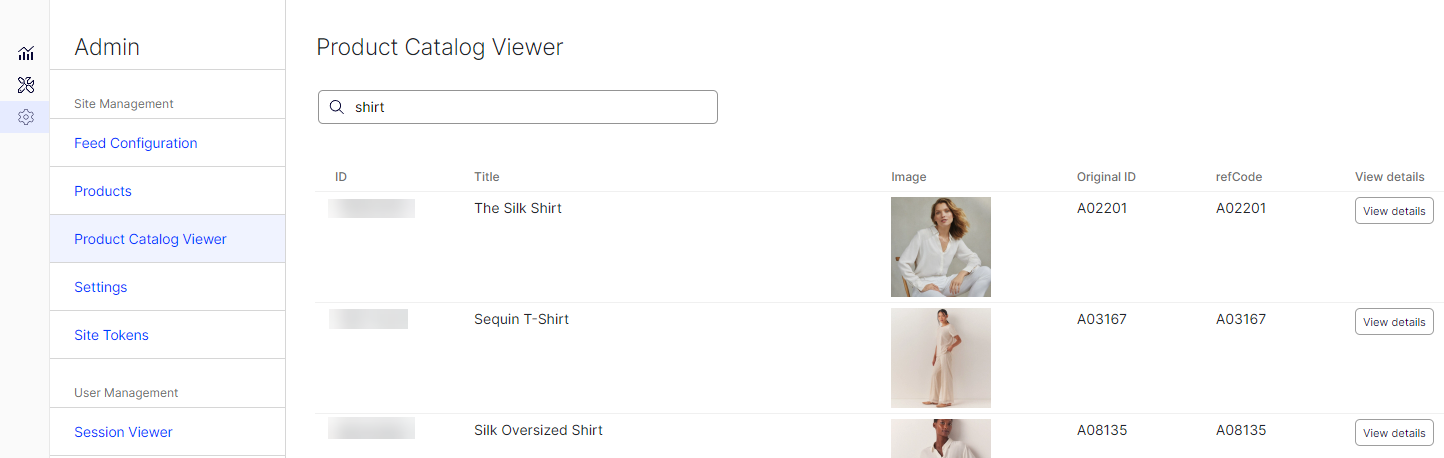Click the Original ID column header
This screenshot has width=1444, height=458.
pos(1106,177)
